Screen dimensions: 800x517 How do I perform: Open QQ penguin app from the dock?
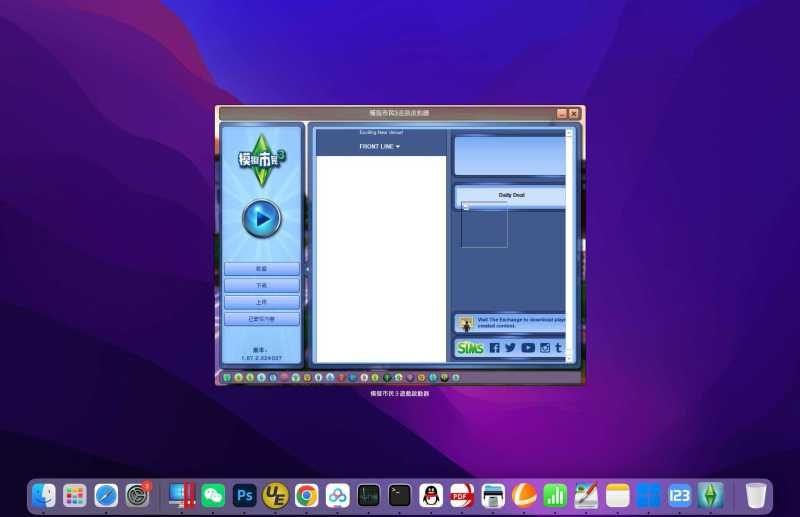pyautogui.click(x=431, y=496)
